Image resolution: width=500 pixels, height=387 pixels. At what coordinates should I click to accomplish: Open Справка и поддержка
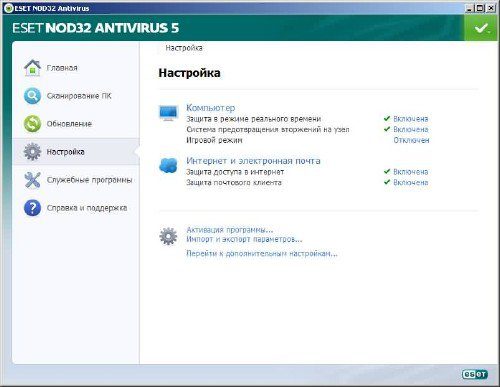click(87, 208)
